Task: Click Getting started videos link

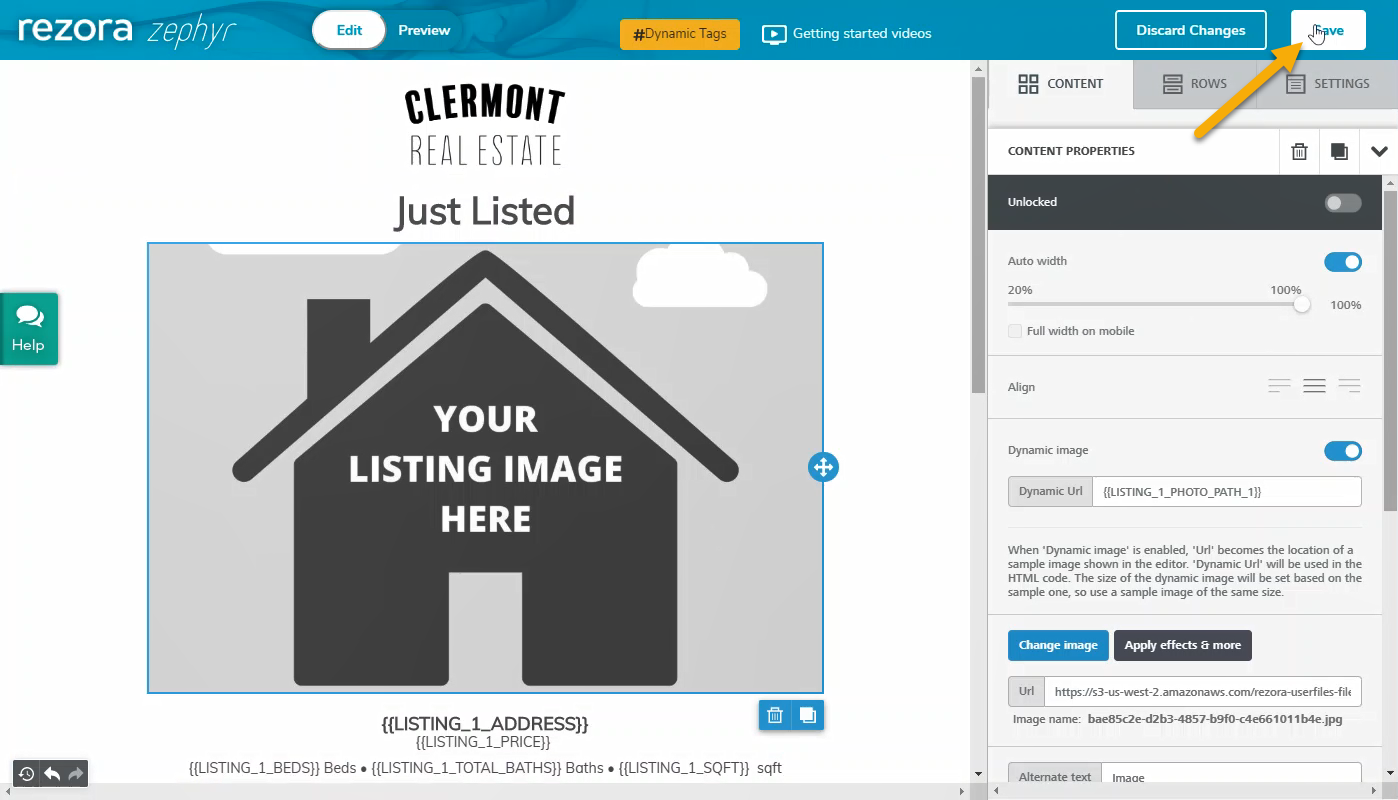Action: tap(847, 34)
